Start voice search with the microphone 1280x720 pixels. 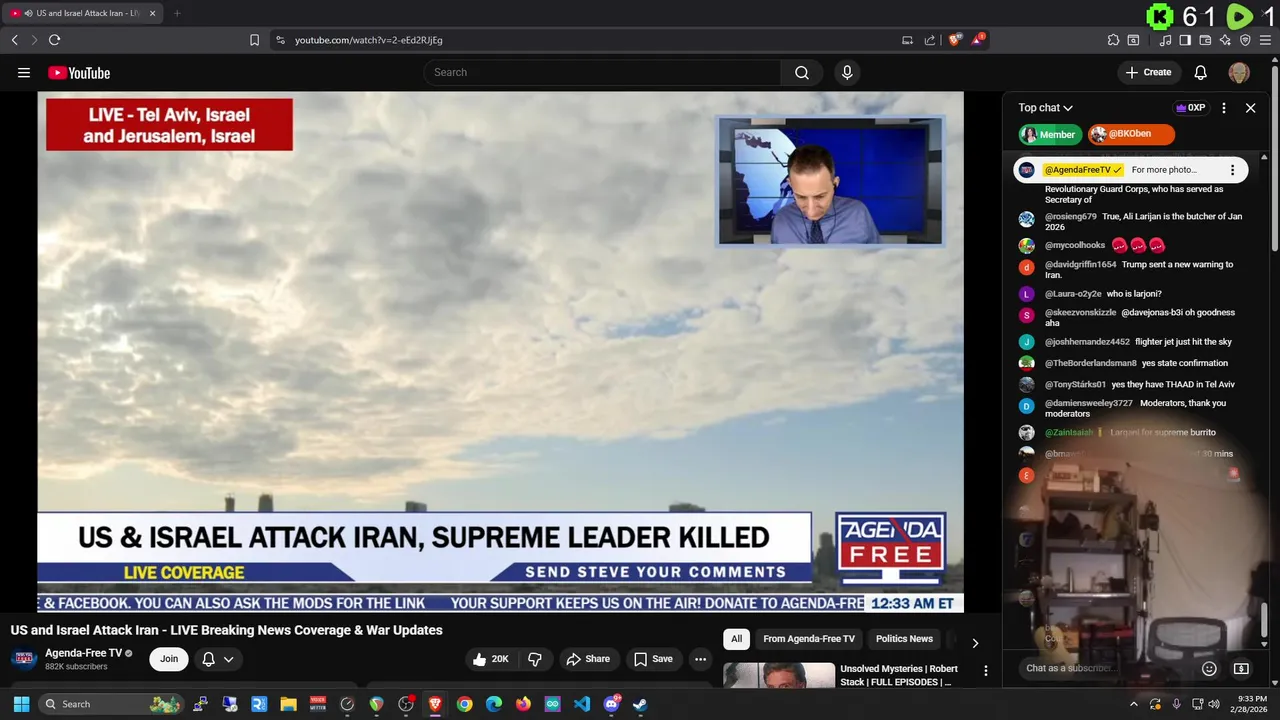(x=847, y=72)
